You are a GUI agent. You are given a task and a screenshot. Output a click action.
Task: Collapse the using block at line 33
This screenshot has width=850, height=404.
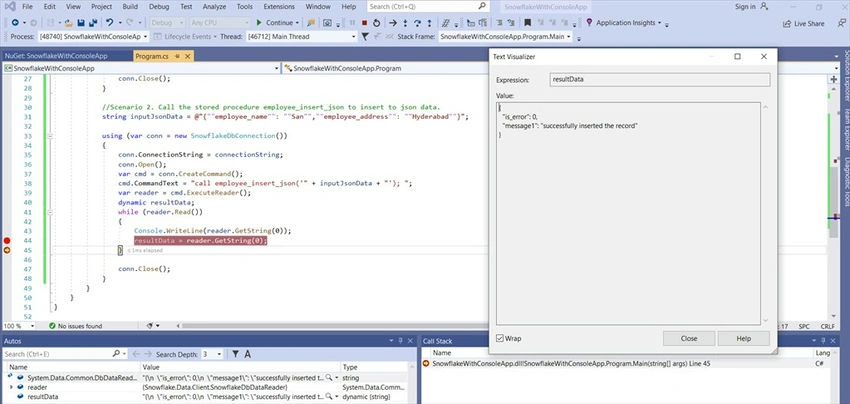50,136
